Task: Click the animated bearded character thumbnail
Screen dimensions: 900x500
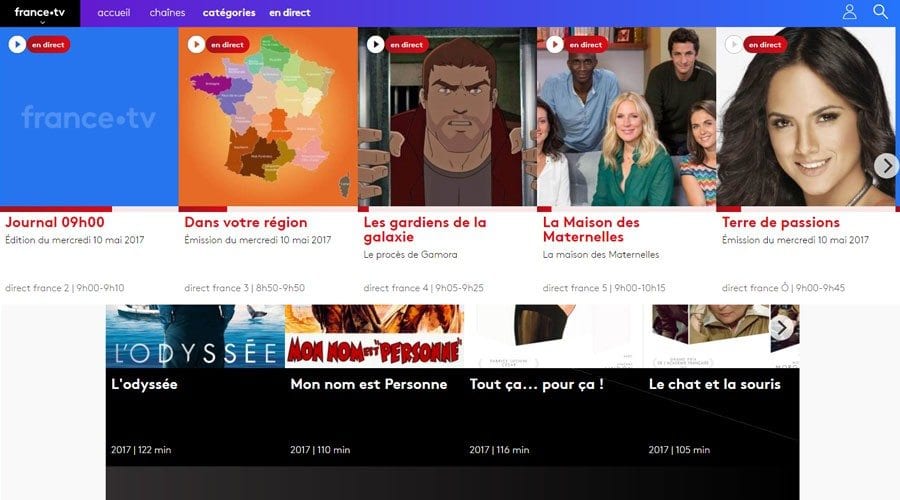Action: [x=447, y=117]
